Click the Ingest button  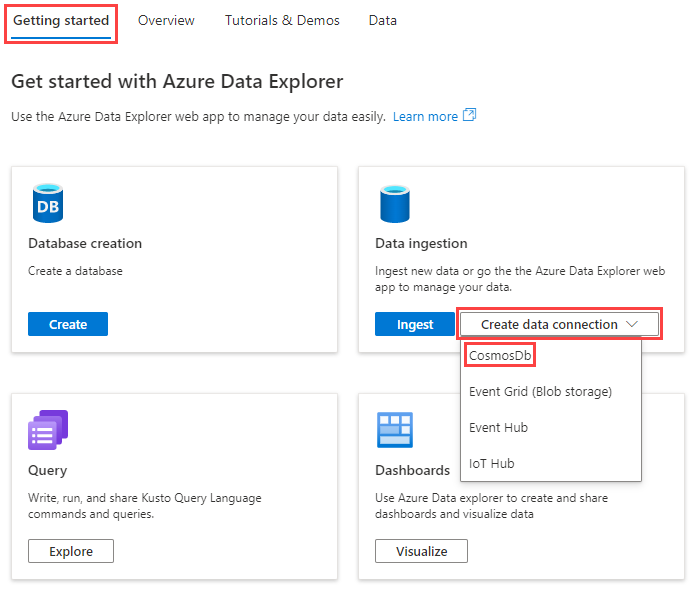(x=414, y=324)
